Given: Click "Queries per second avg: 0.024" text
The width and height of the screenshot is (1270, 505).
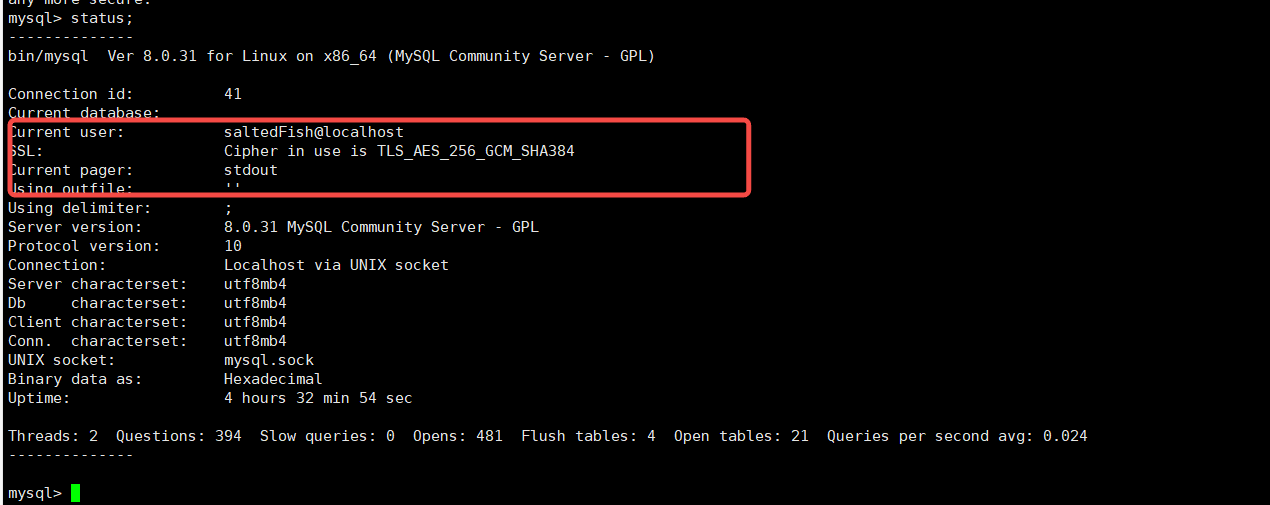Looking at the screenshot, I should [957, 436].
